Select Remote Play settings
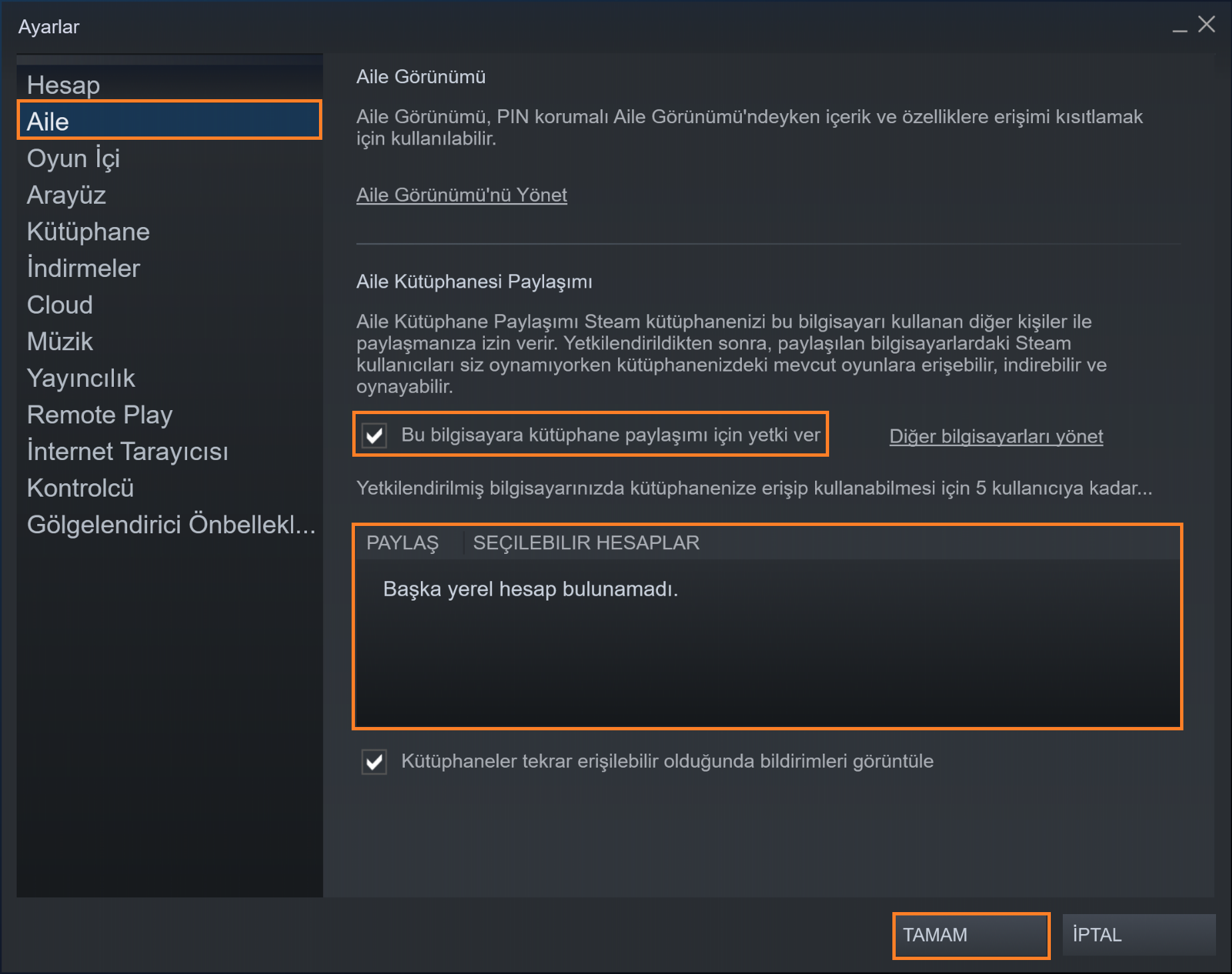The height and width of the screenshot is (974, 1232). (99, 414)
